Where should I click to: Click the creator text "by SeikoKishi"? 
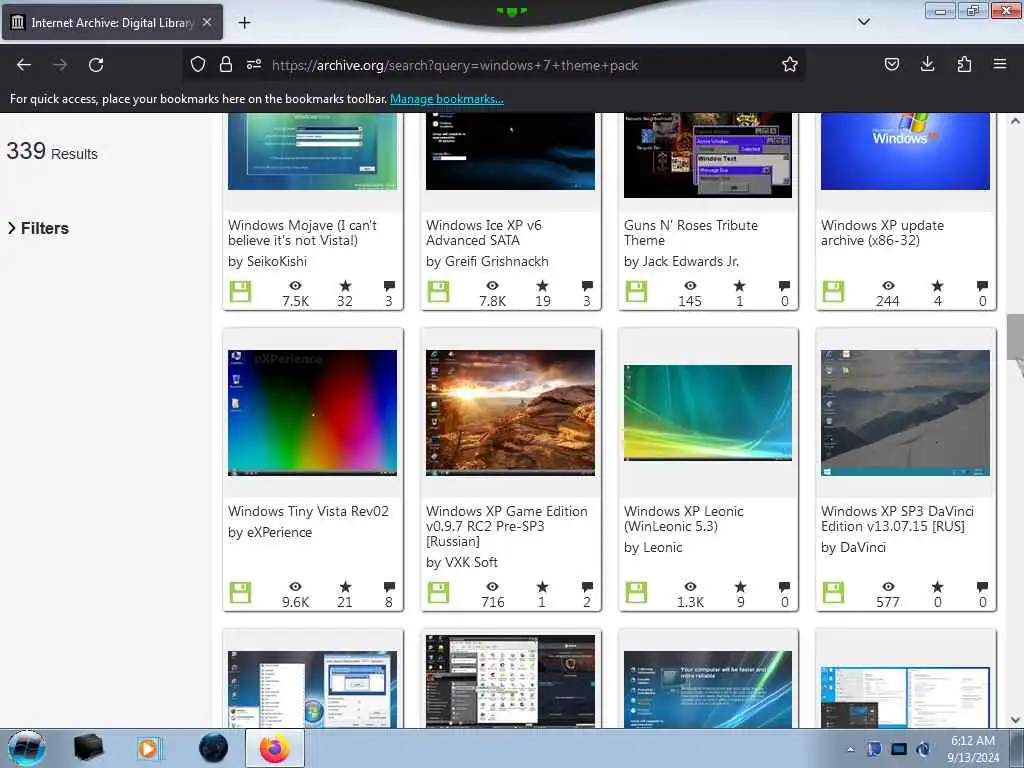[267, 261]
